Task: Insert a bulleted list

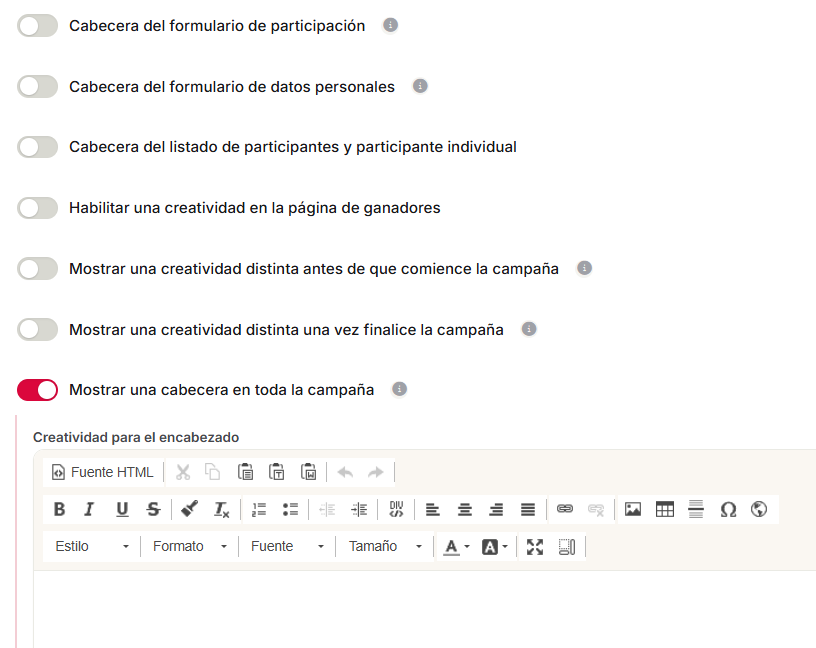Action: pos(290,509)
